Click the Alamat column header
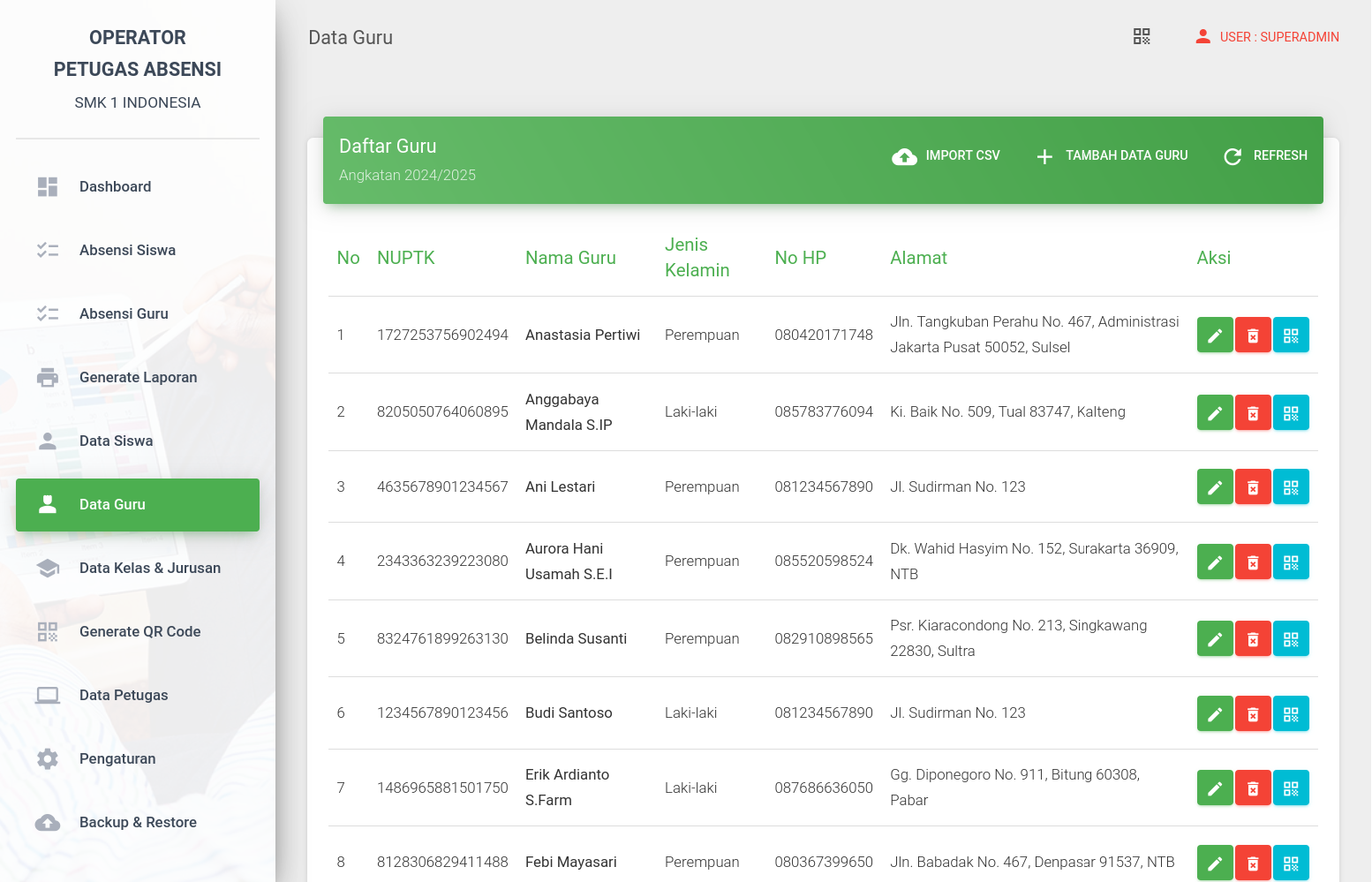This screenshot has width=1372, height=882. (x=918, y=258)
